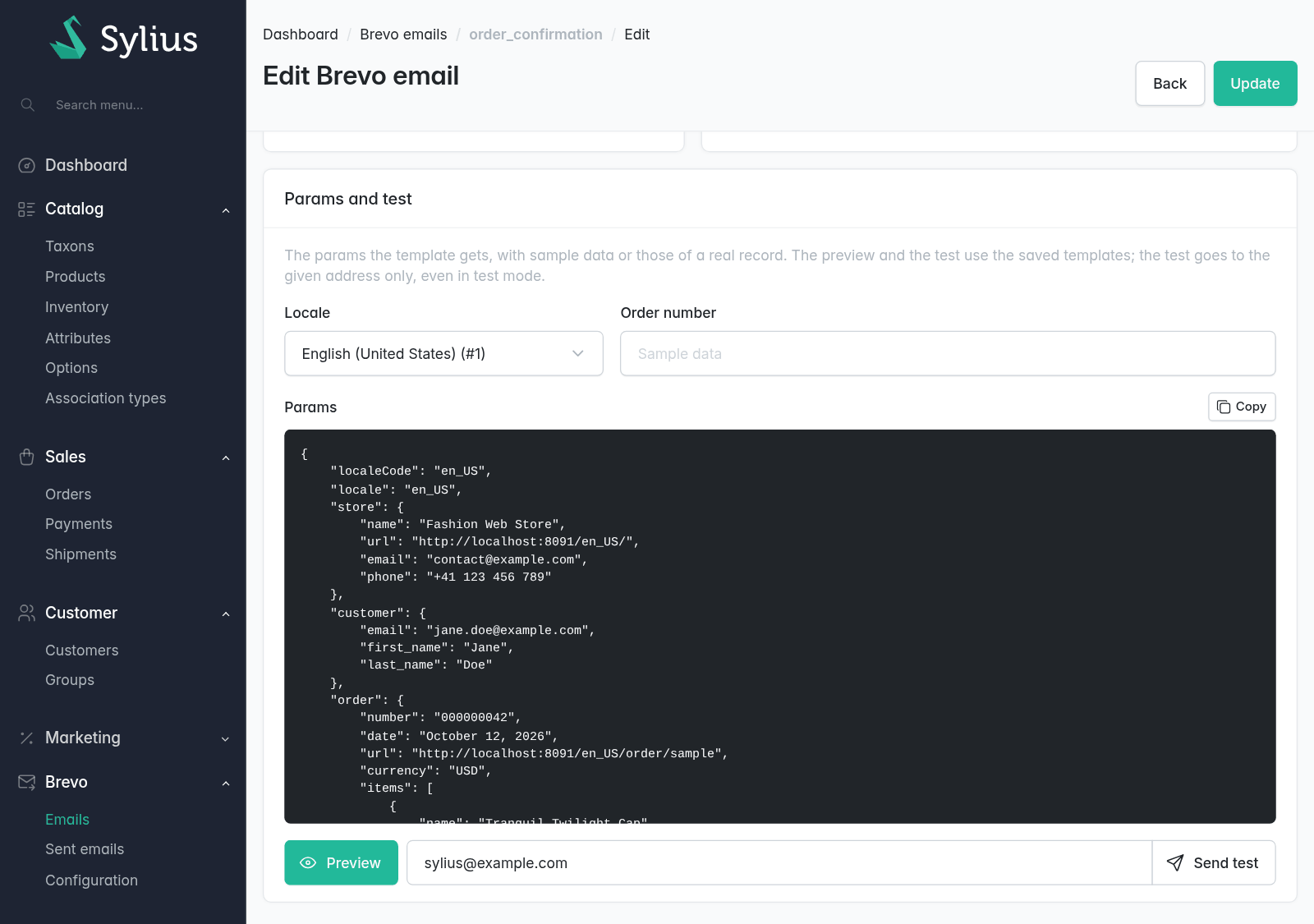Image resolution: width=1314 pixels, height=924 pixels.
Task: Collapse the Brevo menu chevron
Action: click(x=226, y=784)
